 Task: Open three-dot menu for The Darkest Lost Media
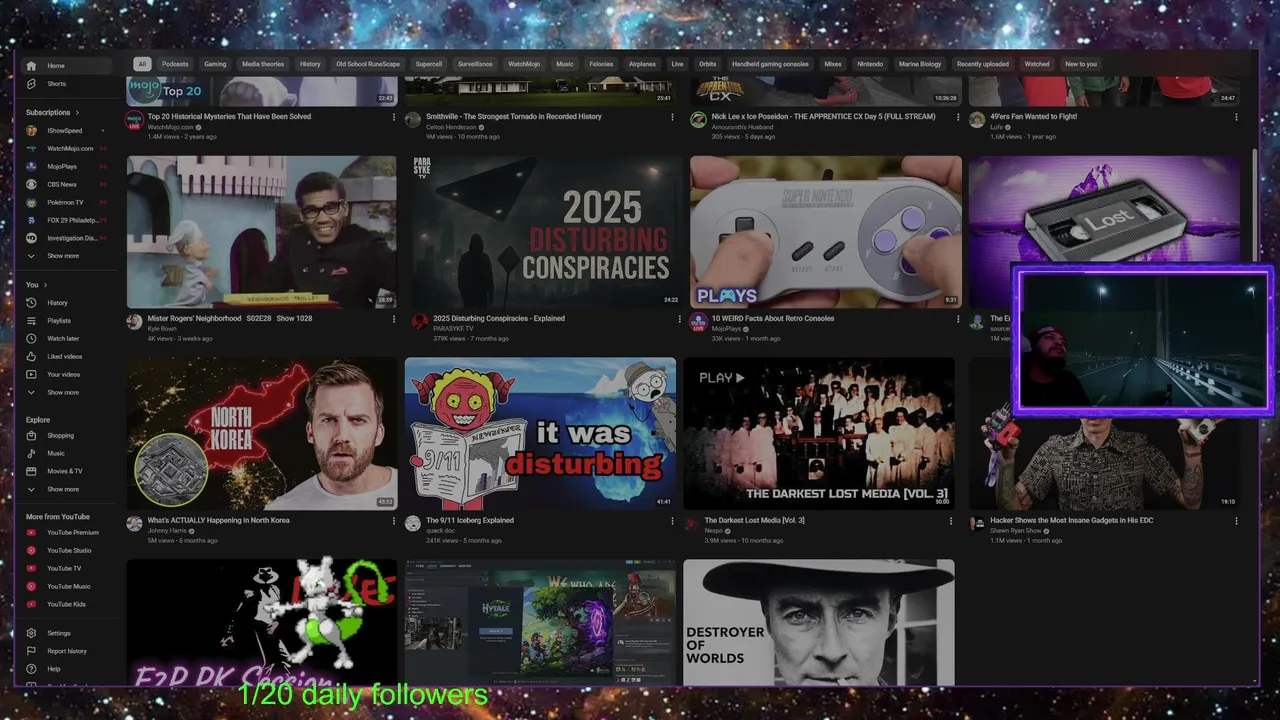(950, 521)
